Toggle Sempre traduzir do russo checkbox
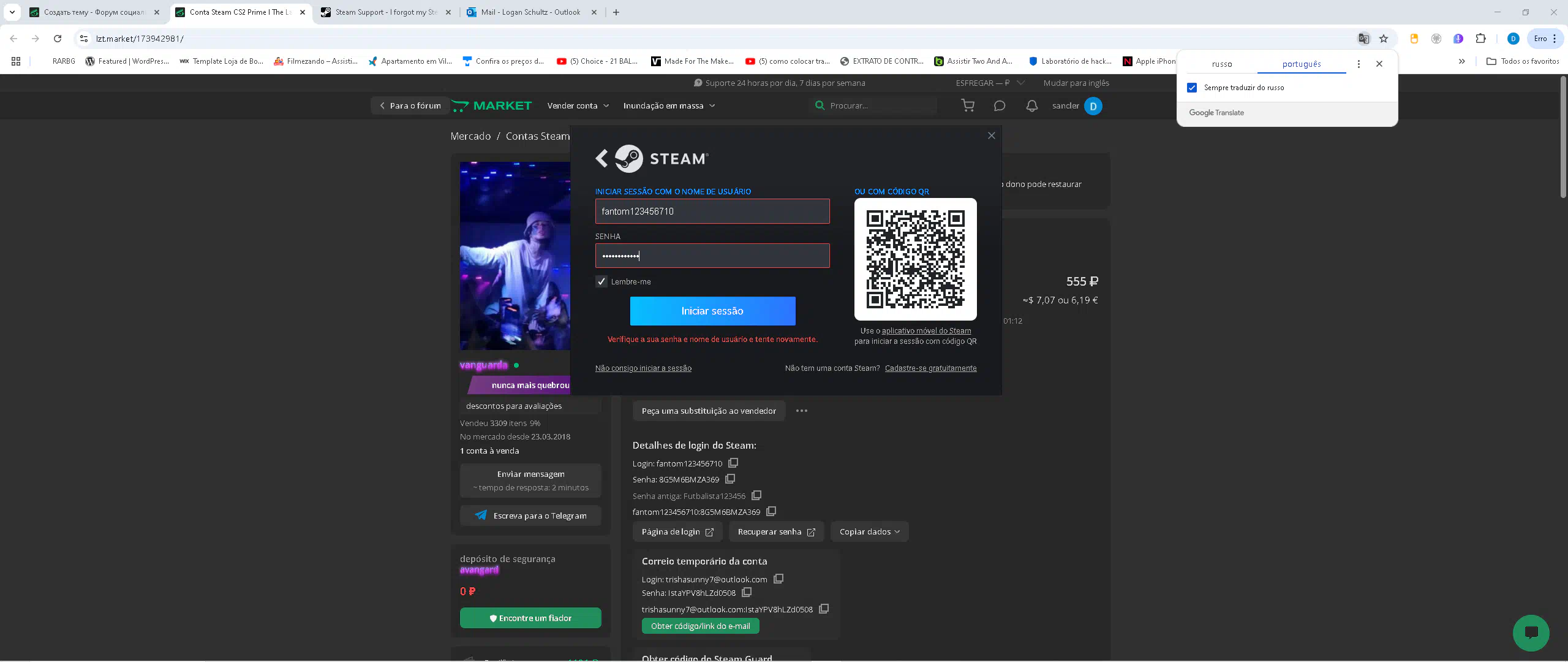Viewport: 1568px width, 662px height. point(1192,88)
